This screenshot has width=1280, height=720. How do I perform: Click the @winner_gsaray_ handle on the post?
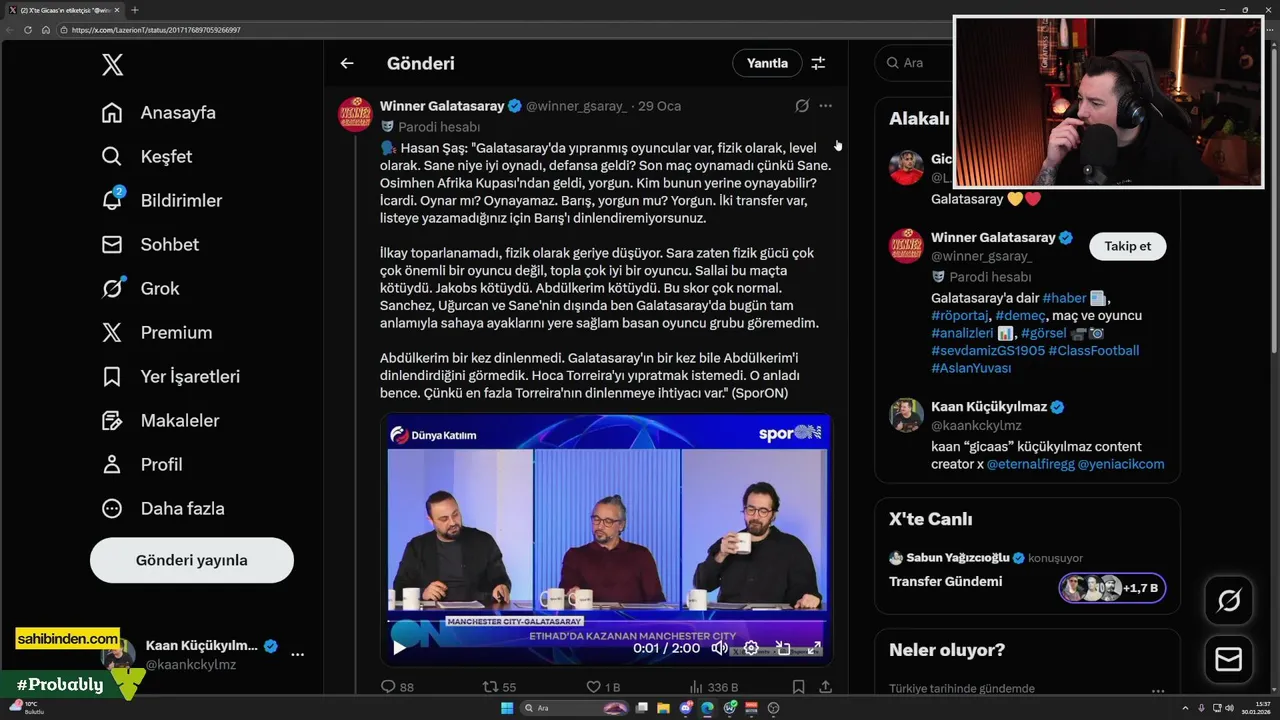577,106
